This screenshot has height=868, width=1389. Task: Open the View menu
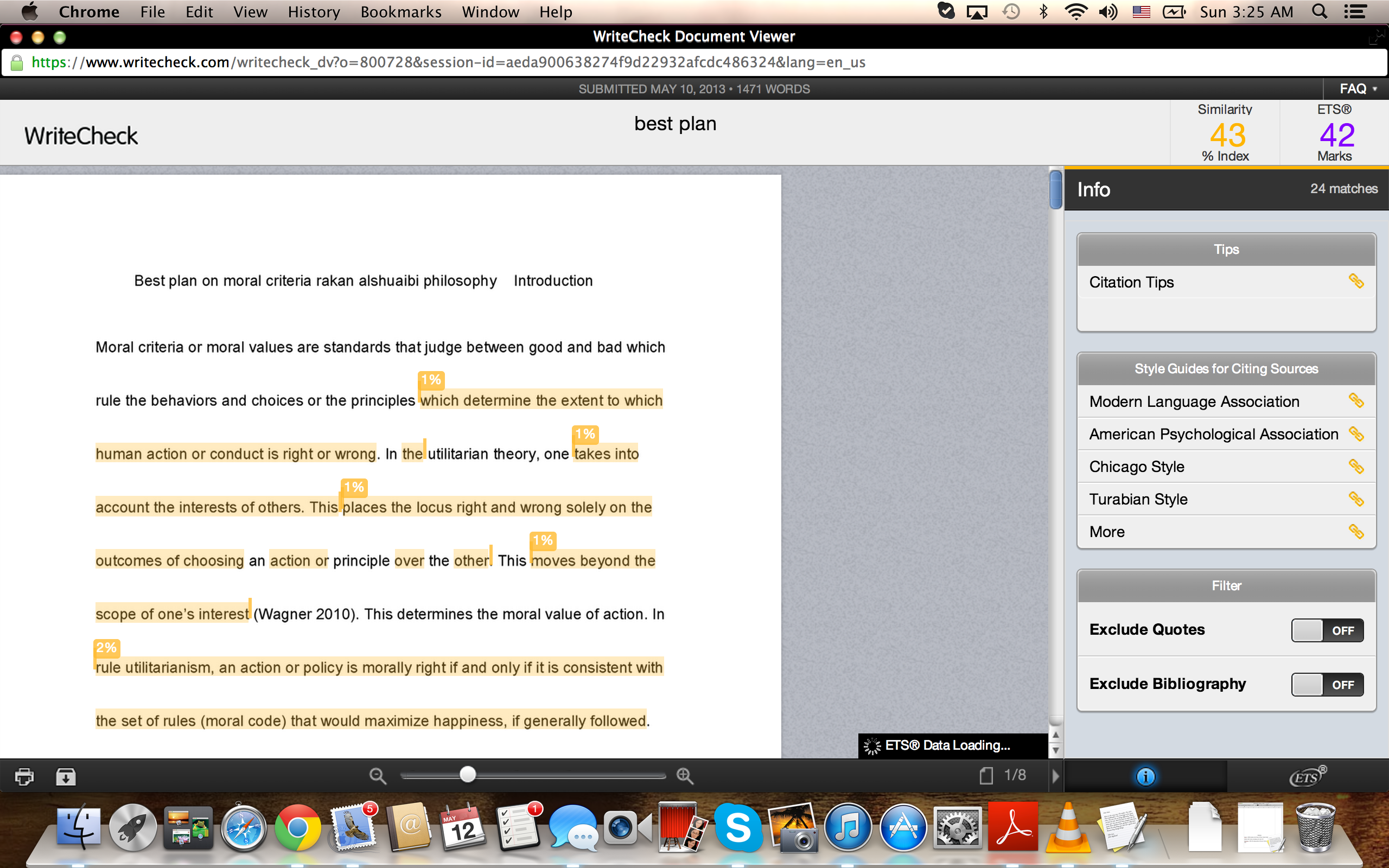(250, 12)
